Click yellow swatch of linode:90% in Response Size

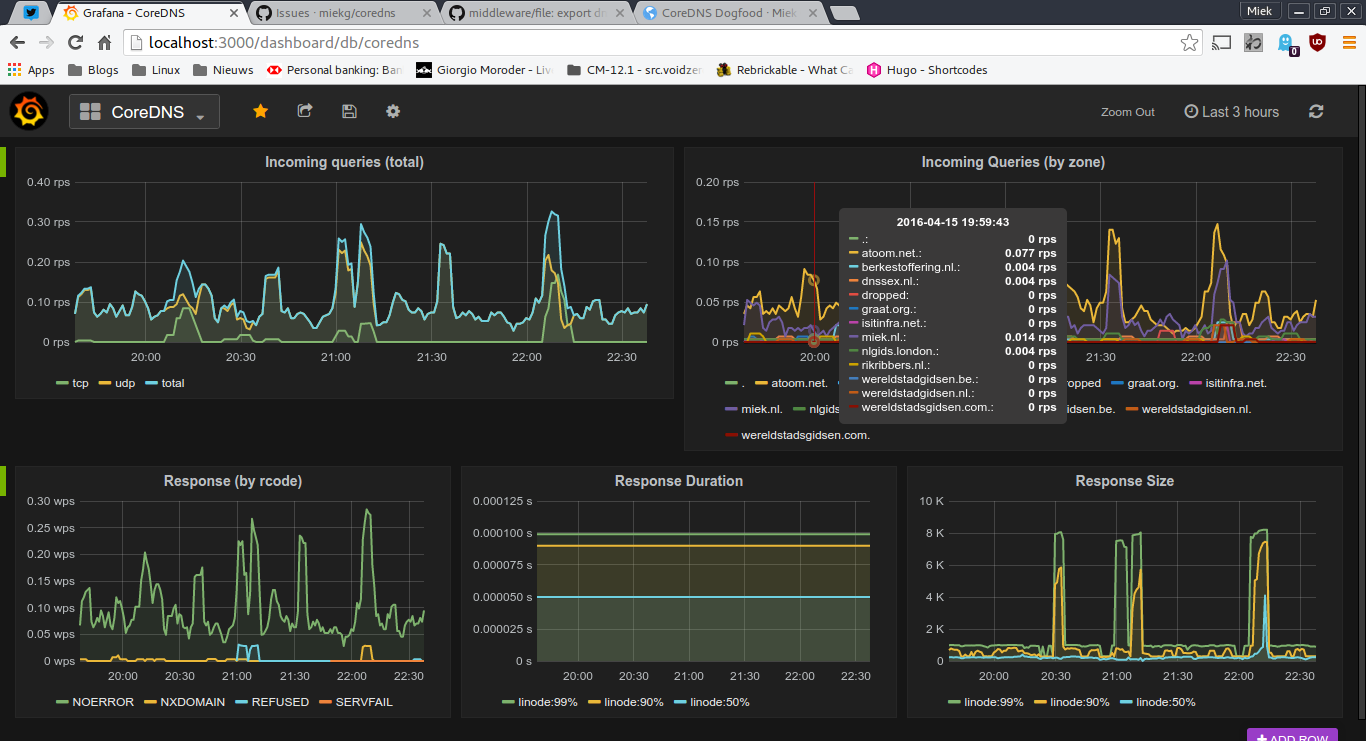tap(1040, 702)
